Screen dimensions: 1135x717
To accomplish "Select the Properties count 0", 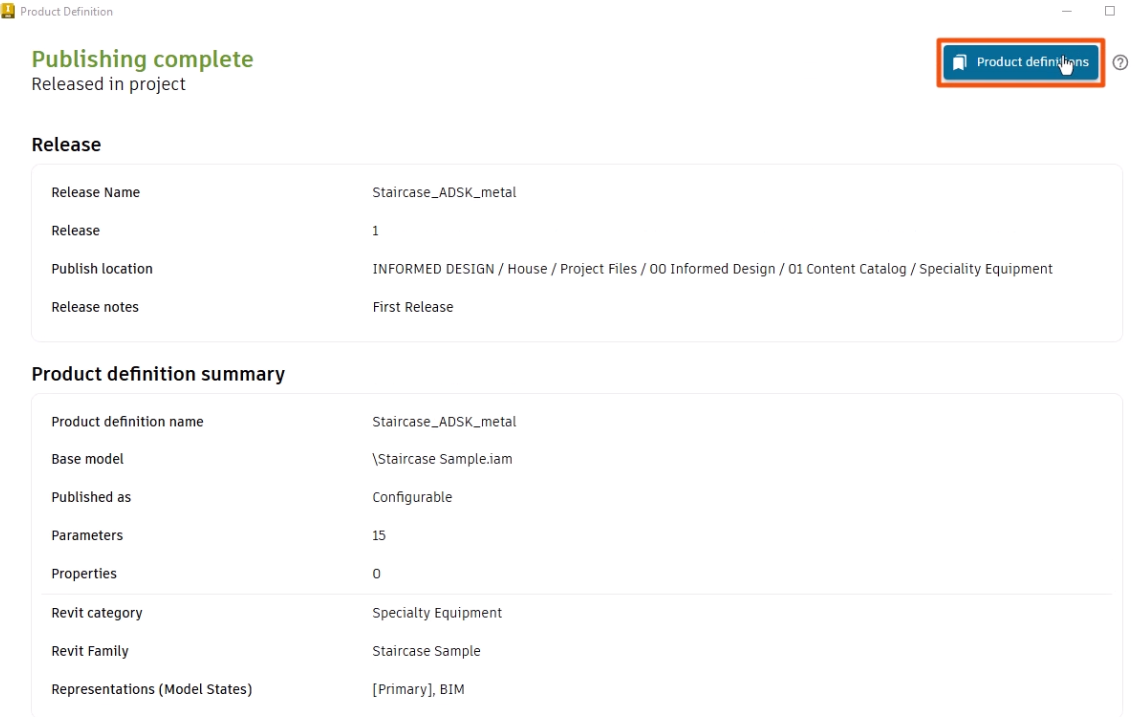I will pyautogui.click(x=376, y=574).
